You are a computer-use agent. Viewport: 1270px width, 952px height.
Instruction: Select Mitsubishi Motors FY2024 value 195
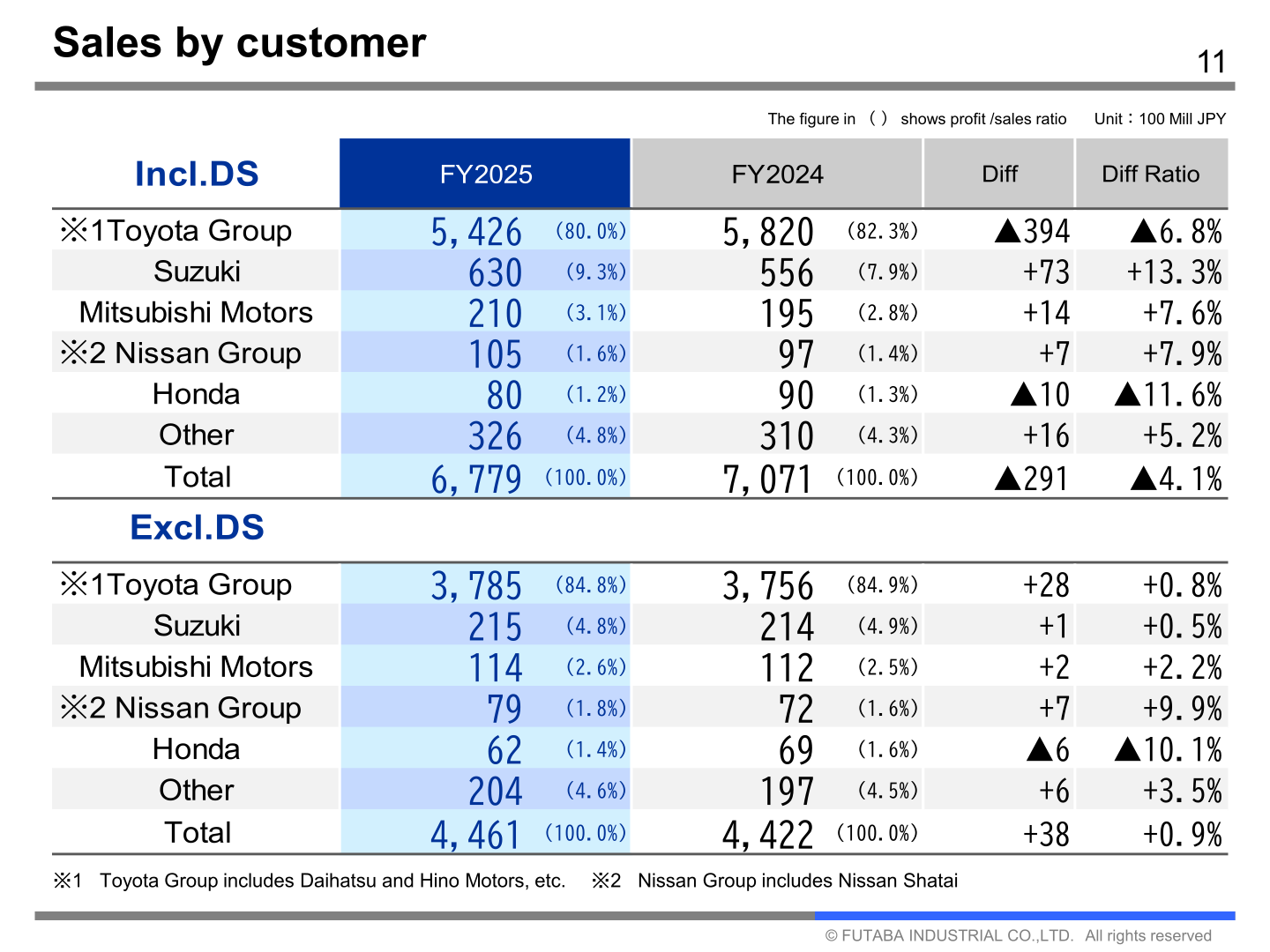tap(787, 313)
